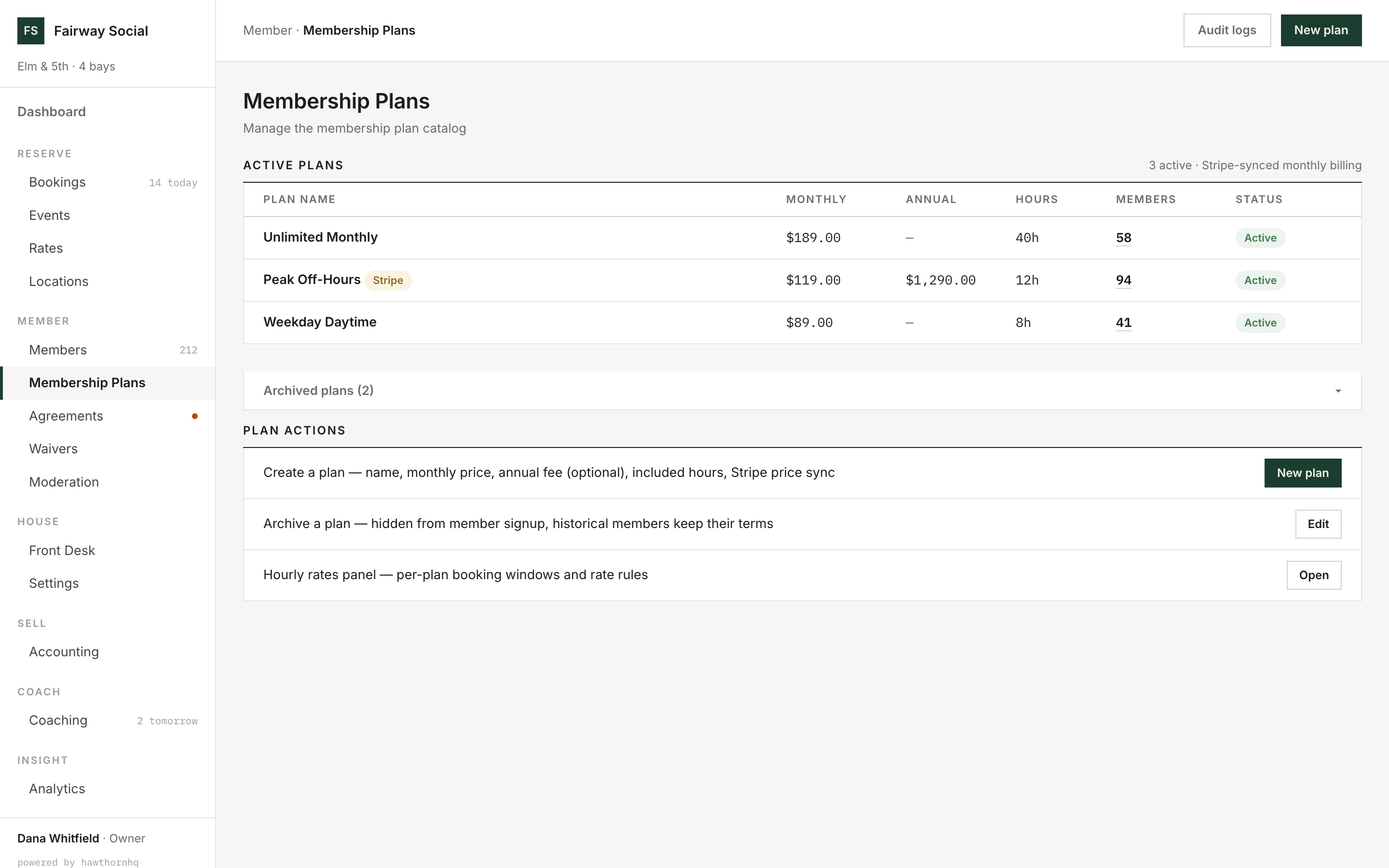Click Edit for Archive a plan
The height and width of the screenshot is (868, 1389).
pyautogui.click(x=1318, y=524)
